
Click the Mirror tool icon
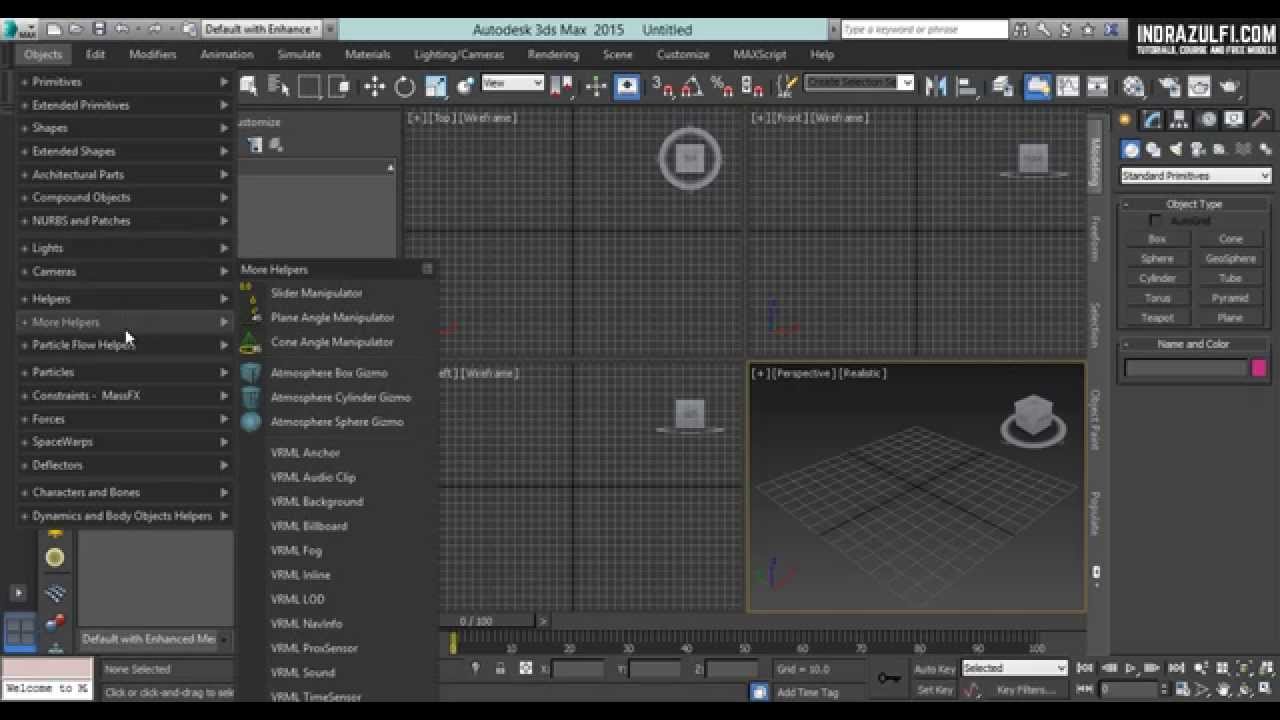tap(936, 87)
